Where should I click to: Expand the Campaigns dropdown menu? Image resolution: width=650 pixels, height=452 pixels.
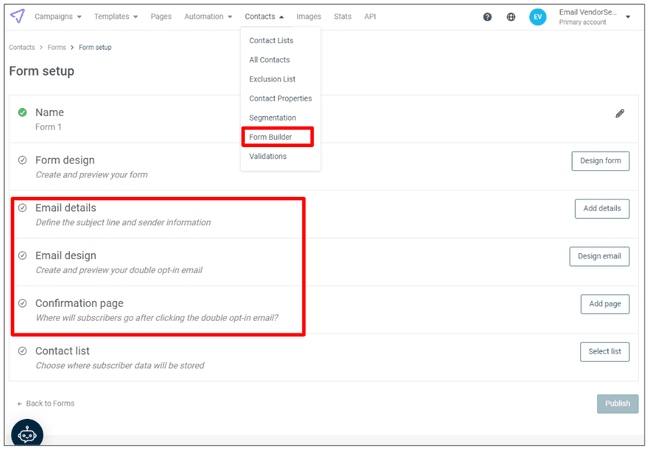58,17
